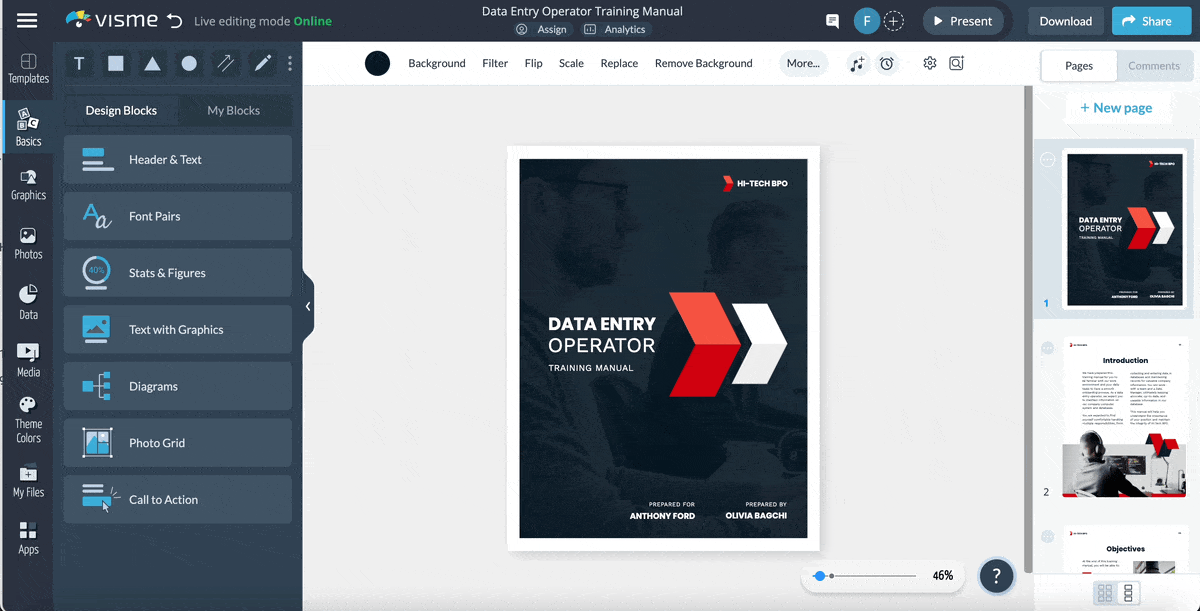1200x611 pixels.
Task: Pick the pen drawing tool
Action: pyautogui.click(x=263, y=64)
